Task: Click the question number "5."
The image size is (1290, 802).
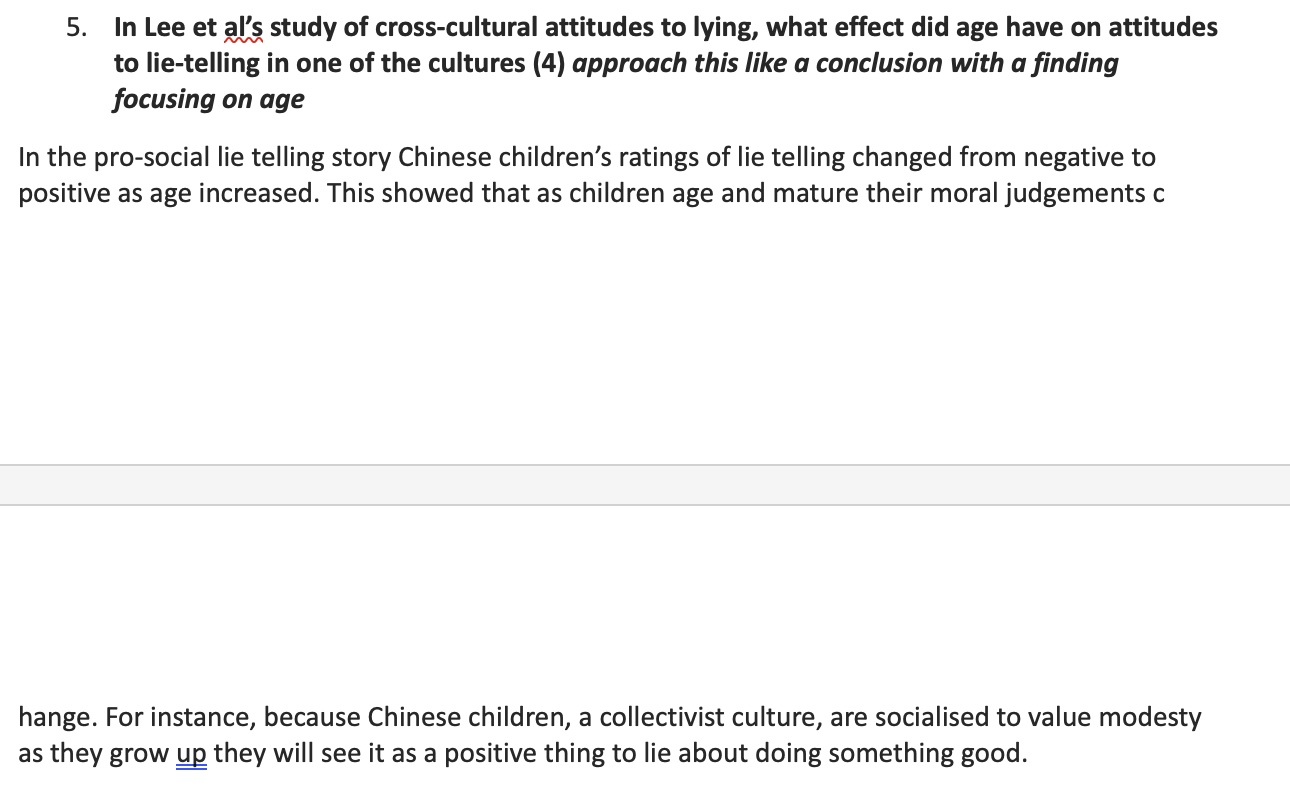Action: [78, 28]
